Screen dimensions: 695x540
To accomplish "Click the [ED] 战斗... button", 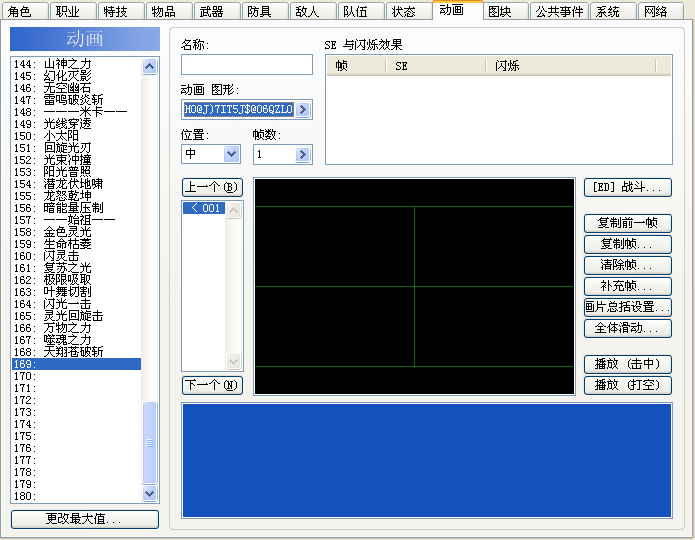I will 628,188.
